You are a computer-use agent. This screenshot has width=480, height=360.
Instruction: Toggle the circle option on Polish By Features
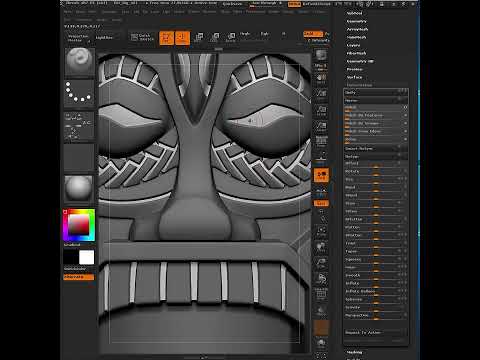tap(405, 115)
